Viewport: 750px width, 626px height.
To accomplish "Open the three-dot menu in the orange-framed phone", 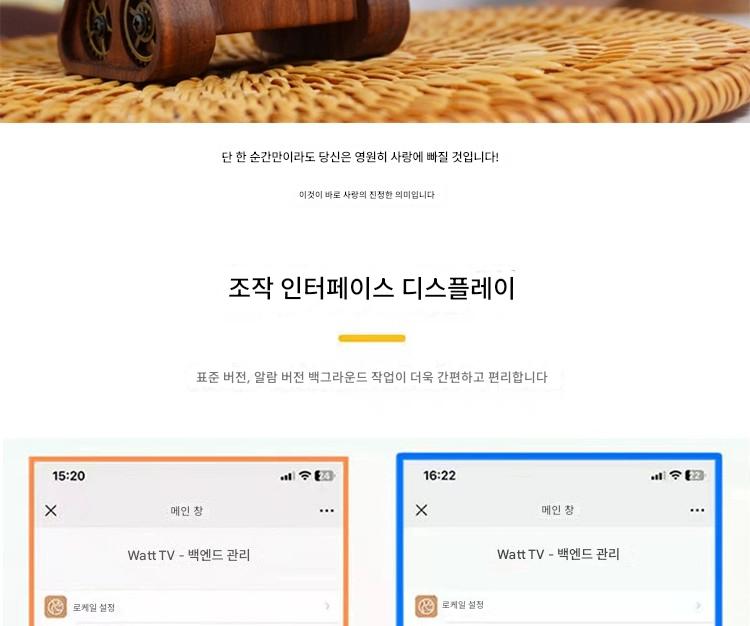I will 327,511.
